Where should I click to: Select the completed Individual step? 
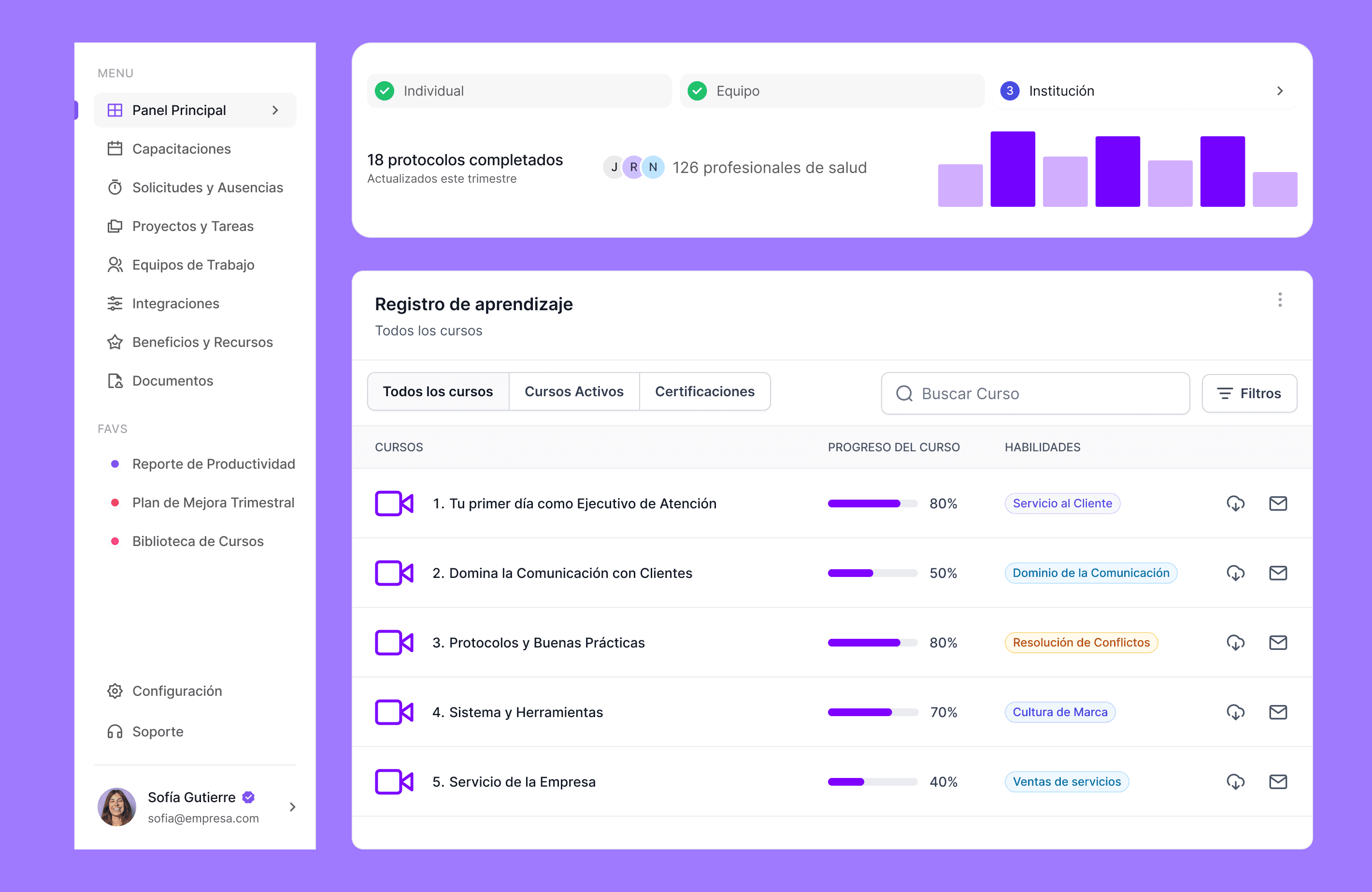(x=519, y=91)
